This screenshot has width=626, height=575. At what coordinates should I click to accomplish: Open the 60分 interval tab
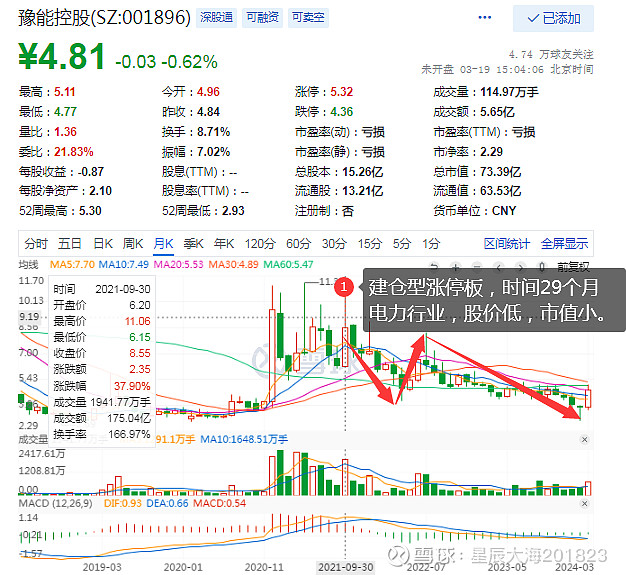pyautogui.click(x=298, y=243)
